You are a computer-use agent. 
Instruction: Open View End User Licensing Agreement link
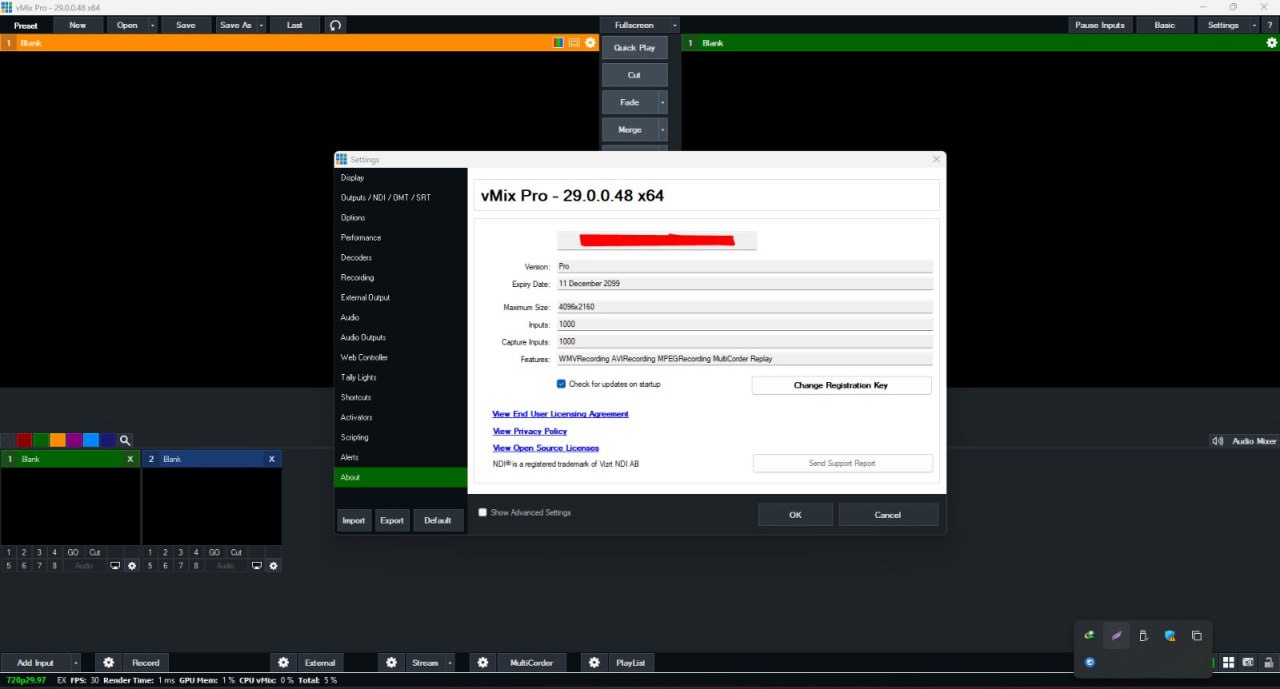click(560, 414)
